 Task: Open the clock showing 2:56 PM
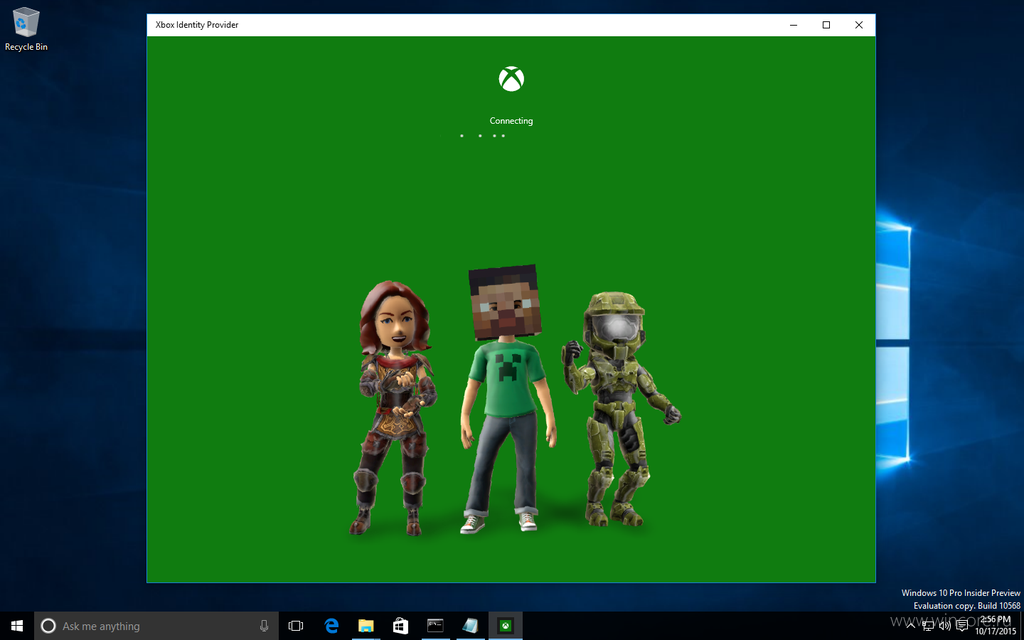[996, 626]
